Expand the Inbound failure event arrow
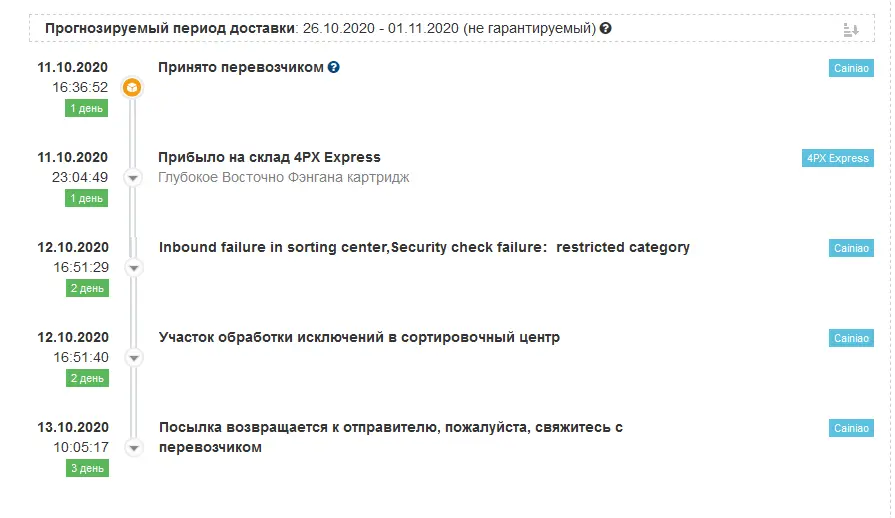Screen dimensions: 895x518 134,268
